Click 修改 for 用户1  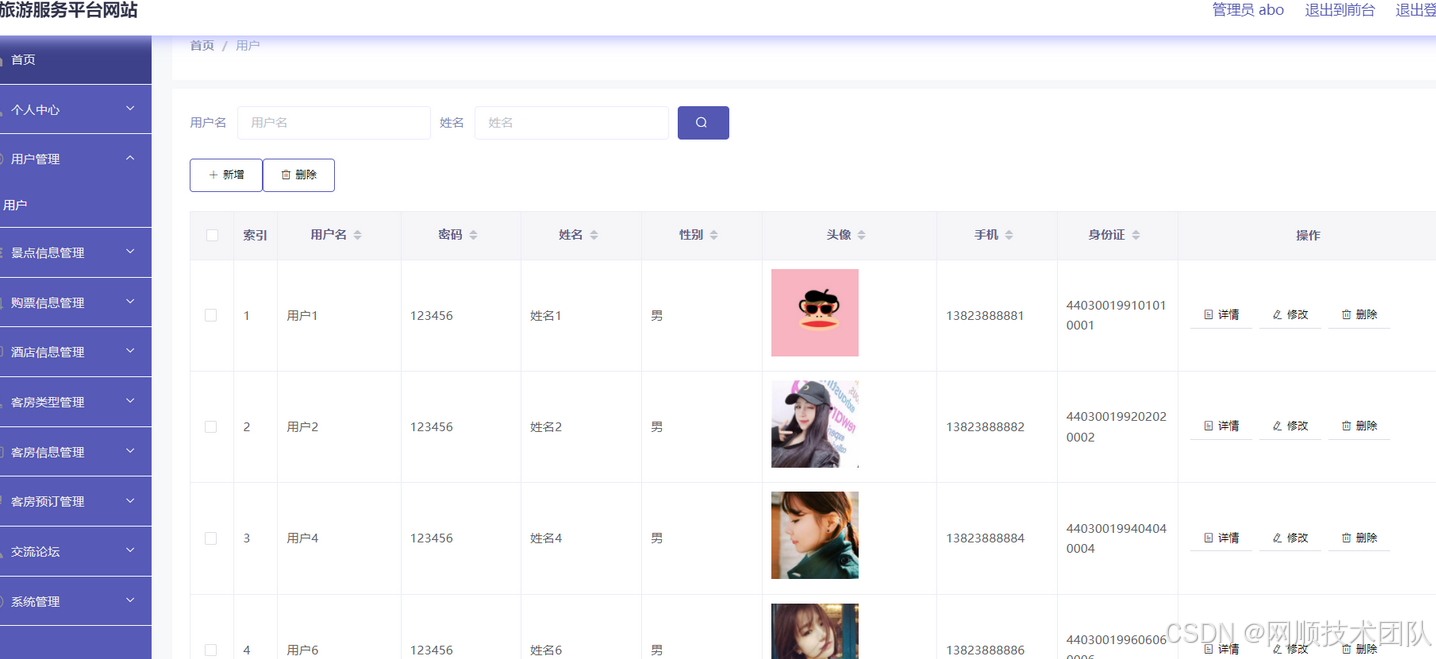pyautogui.click(x=1290, y=315)
